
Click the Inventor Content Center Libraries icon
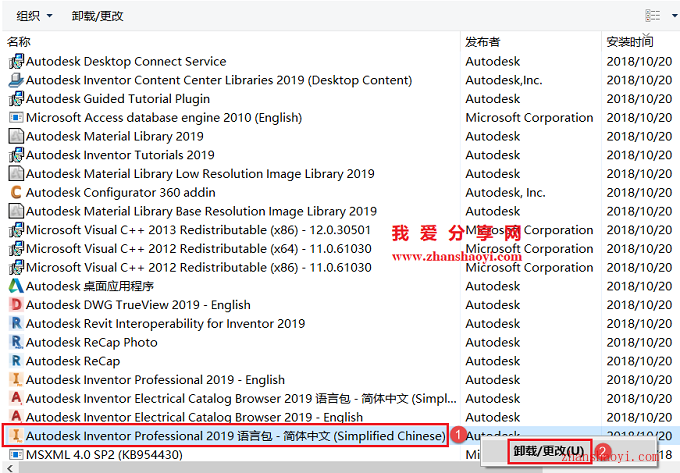point(16,80)
